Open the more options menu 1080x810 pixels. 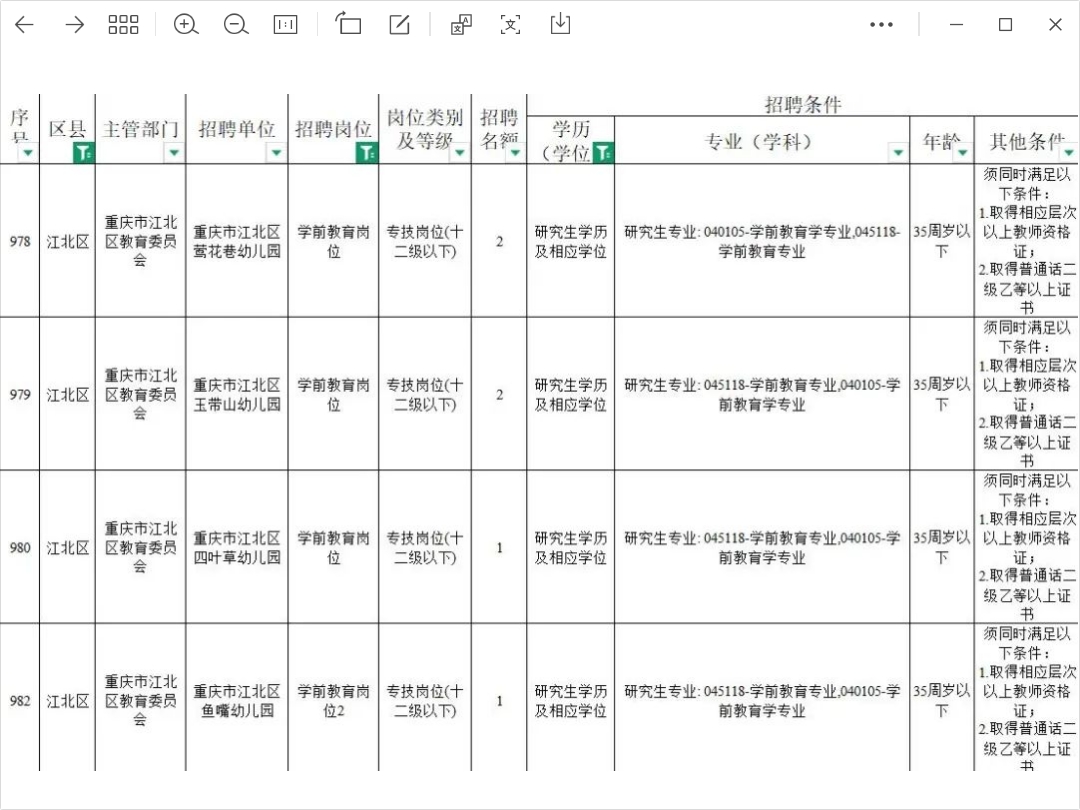880,24
